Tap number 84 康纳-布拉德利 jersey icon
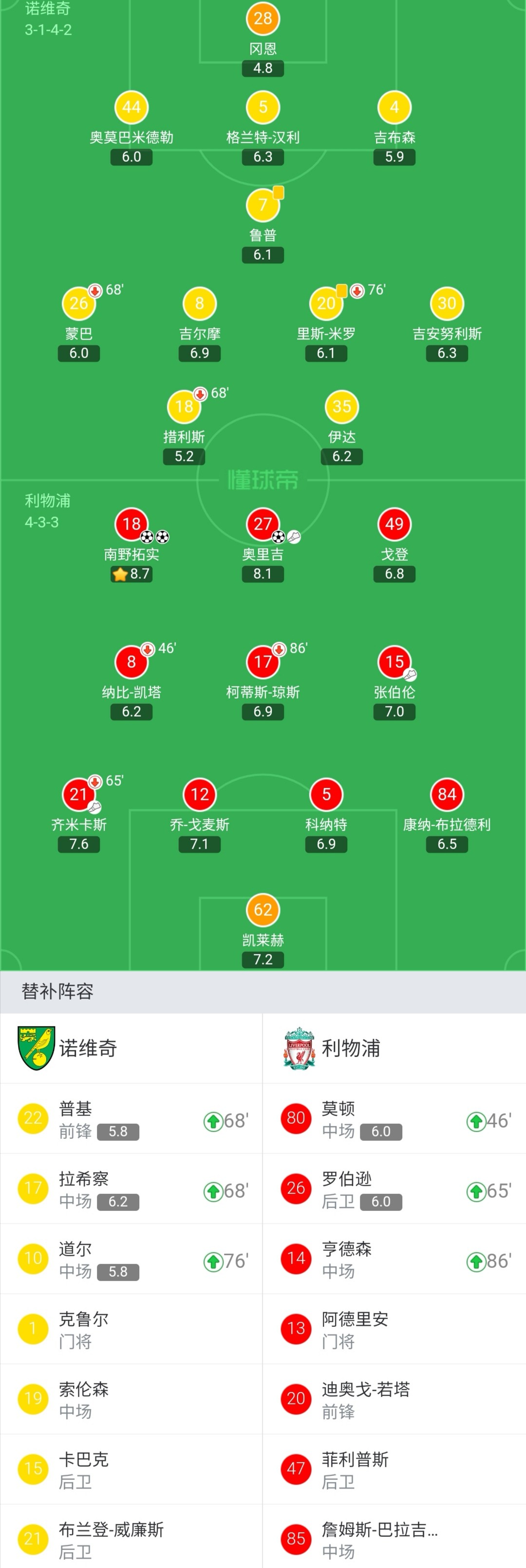This screenshot has height=1568, width=526. pyautogui.click(x=446, y=794)
